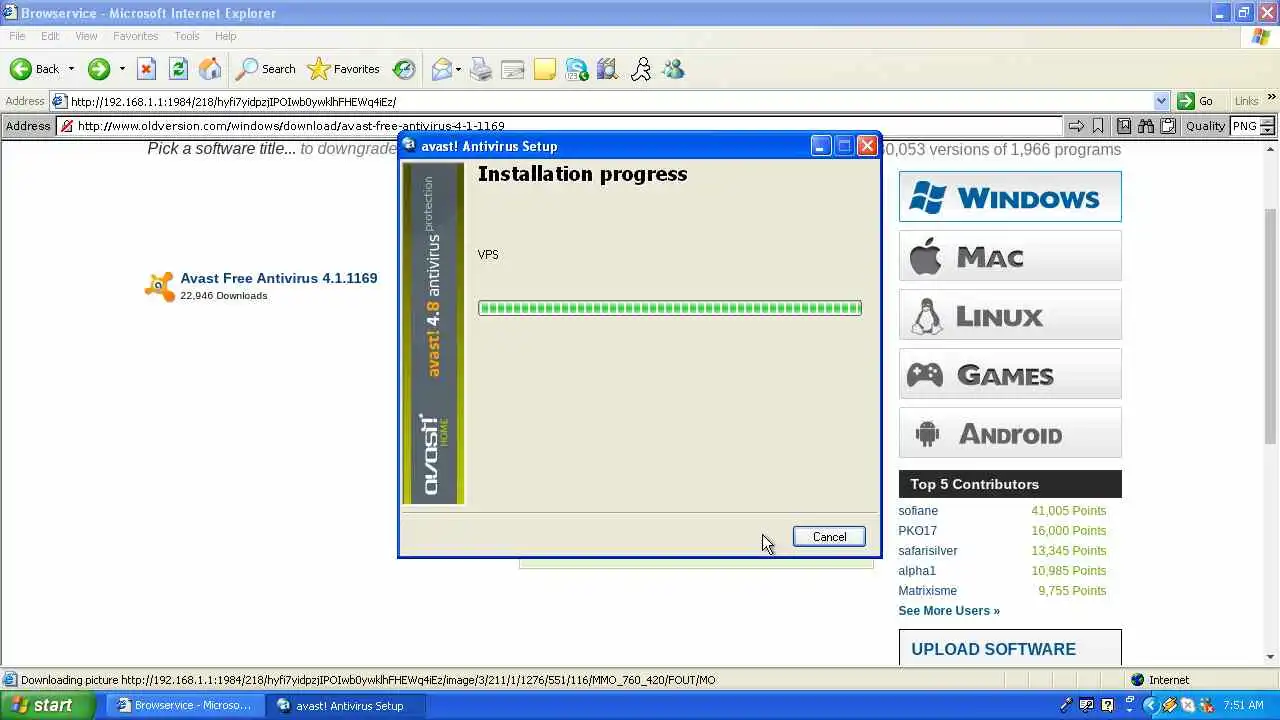Open the Mail button dropdown arrow
Image resolution: width=1280 pixels, height=720 pixels.
[458, 69]
